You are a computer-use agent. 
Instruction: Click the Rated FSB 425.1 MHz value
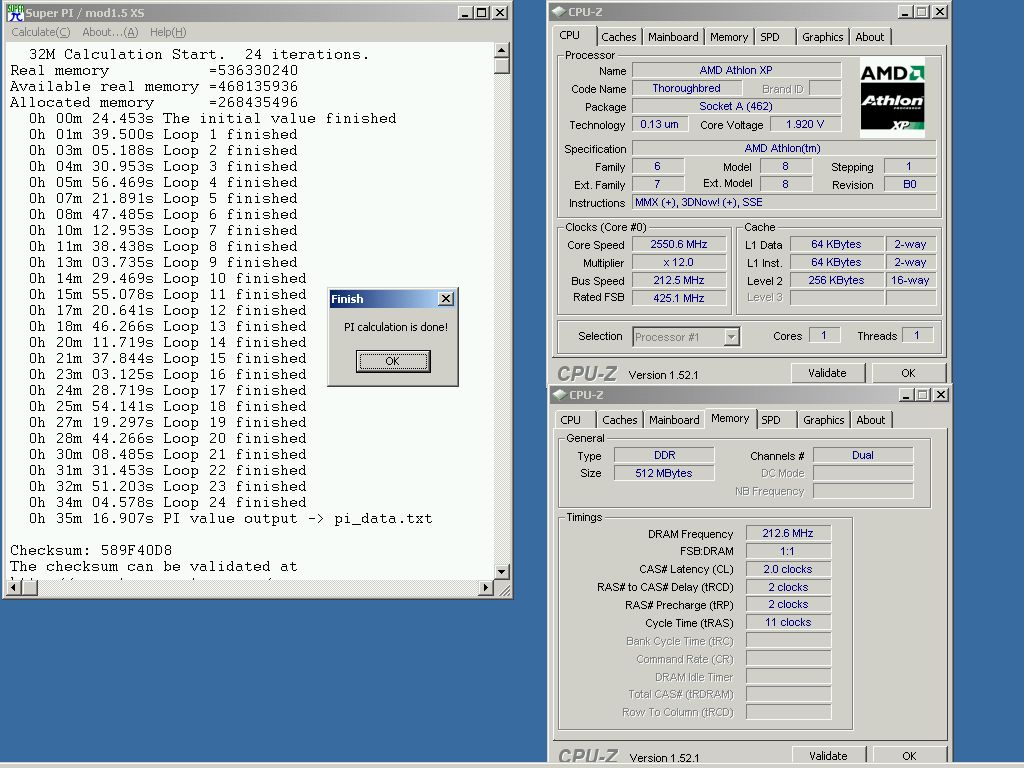pyautogui.click(x=679, y=298)
